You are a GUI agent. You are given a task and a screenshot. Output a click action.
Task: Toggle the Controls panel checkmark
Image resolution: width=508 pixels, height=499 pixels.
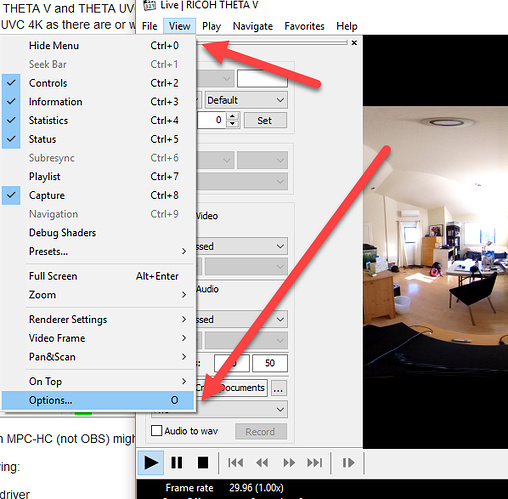(98, 83)
